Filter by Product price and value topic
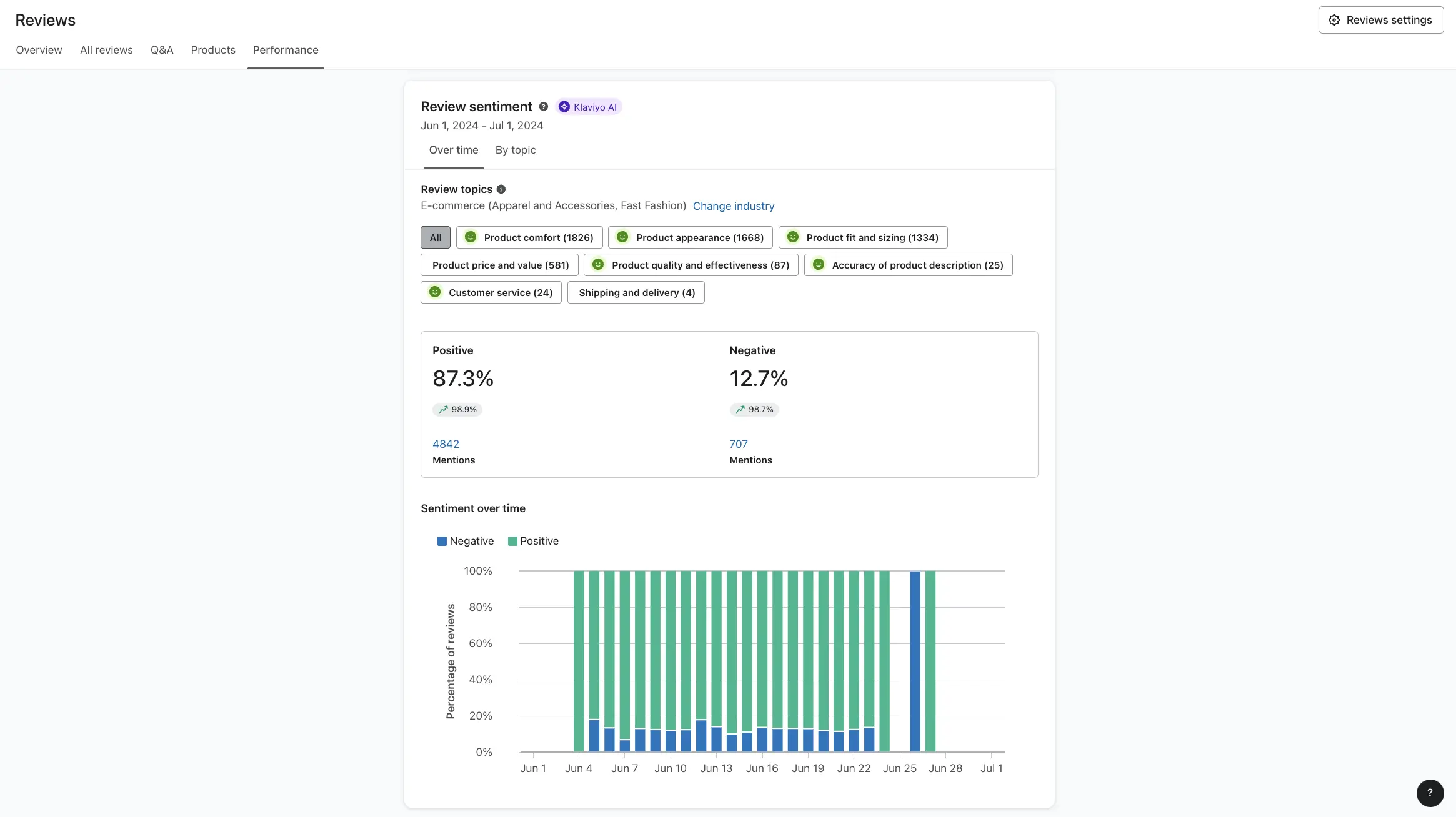1456x817 pixels. pyautogui.click(x=499, y=265)
